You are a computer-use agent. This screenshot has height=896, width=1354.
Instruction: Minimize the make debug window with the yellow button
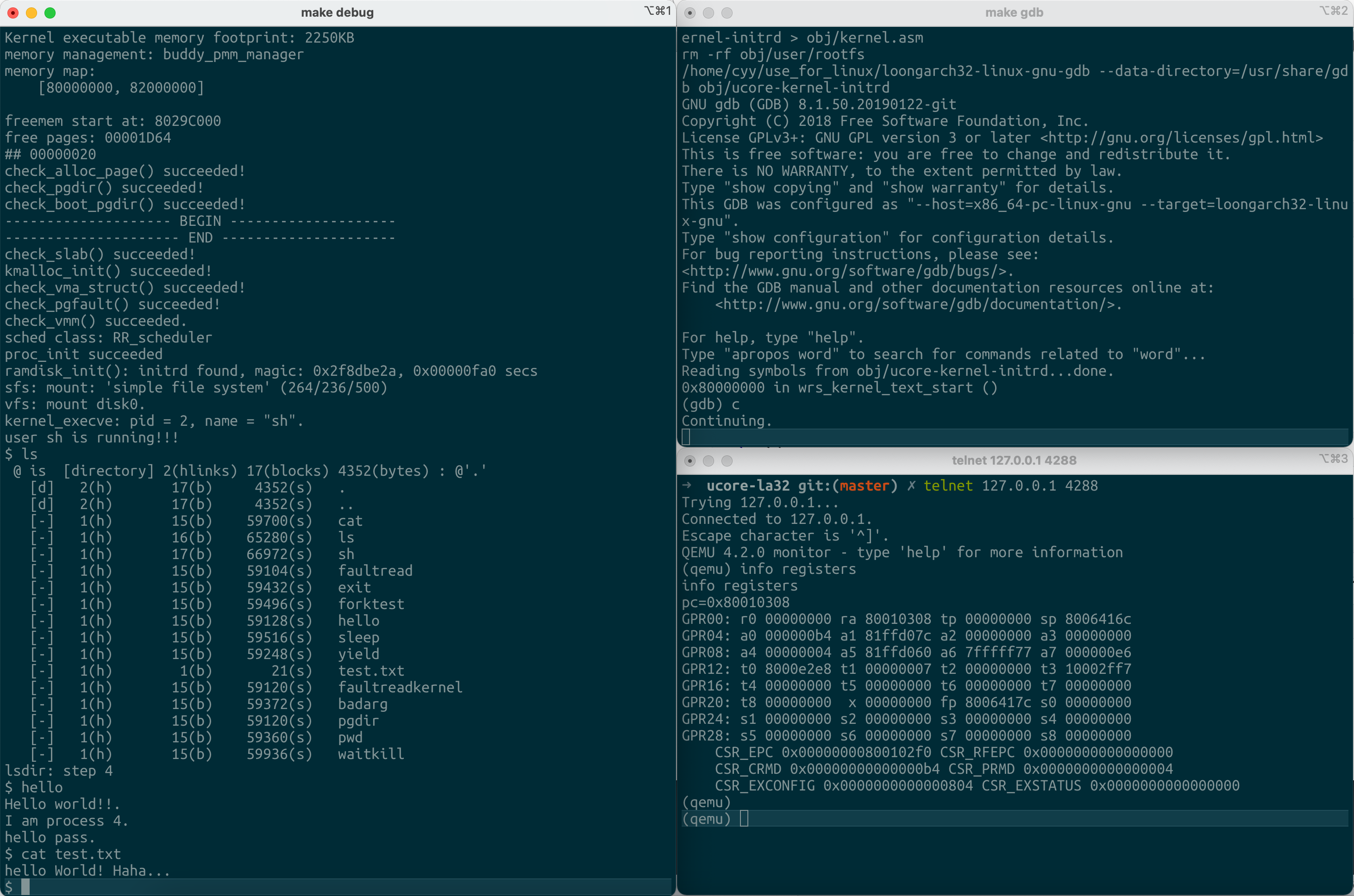pos(31,12)
